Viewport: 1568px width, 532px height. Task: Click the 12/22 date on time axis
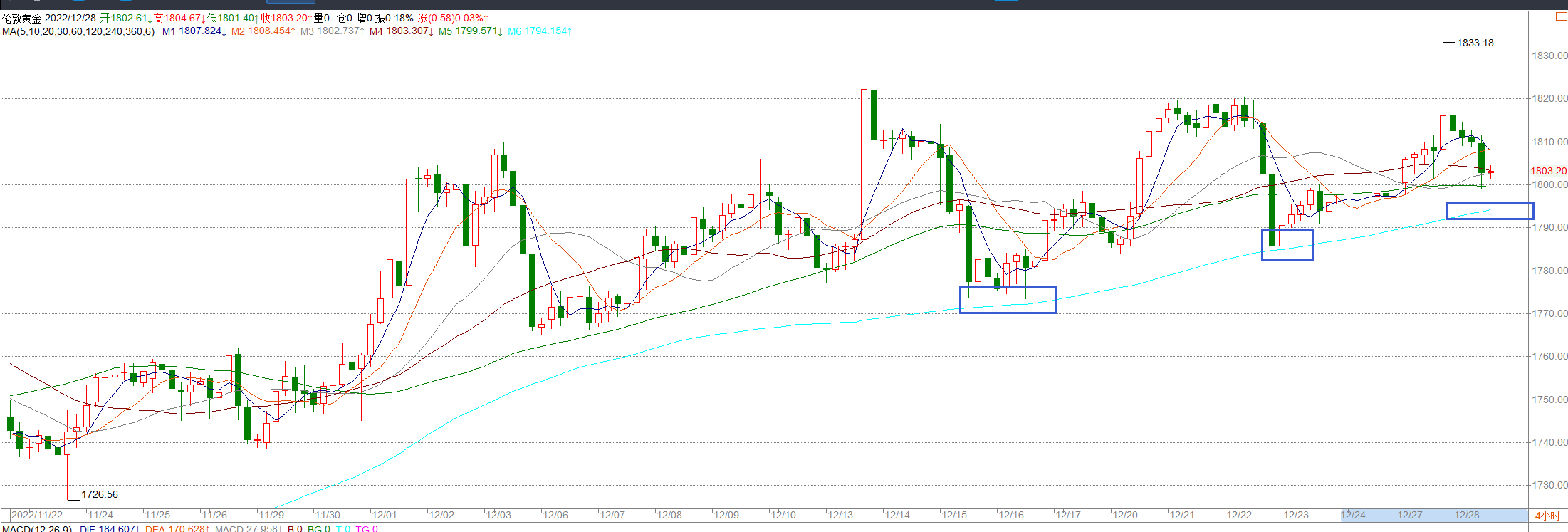click(x=1239, y=515)
